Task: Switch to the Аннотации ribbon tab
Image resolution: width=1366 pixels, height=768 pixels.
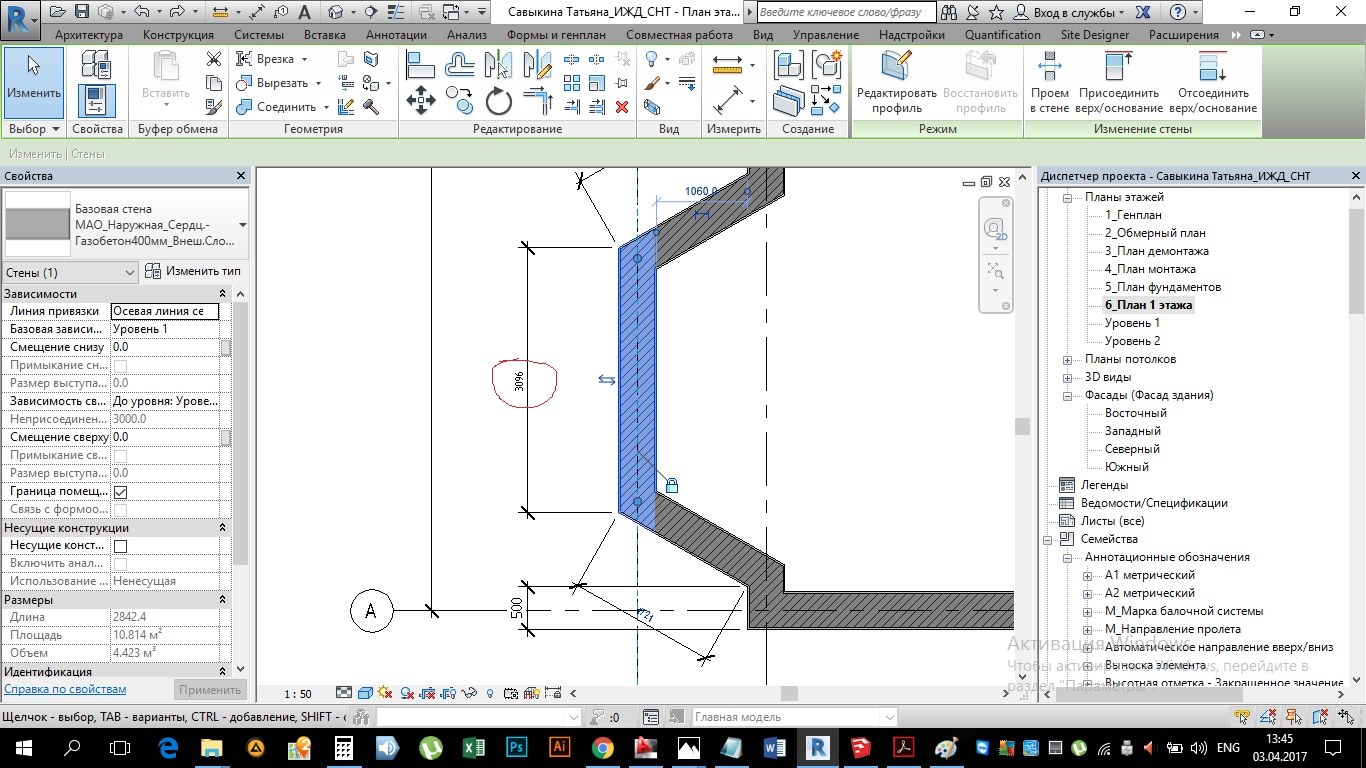Action: (396, 35)
